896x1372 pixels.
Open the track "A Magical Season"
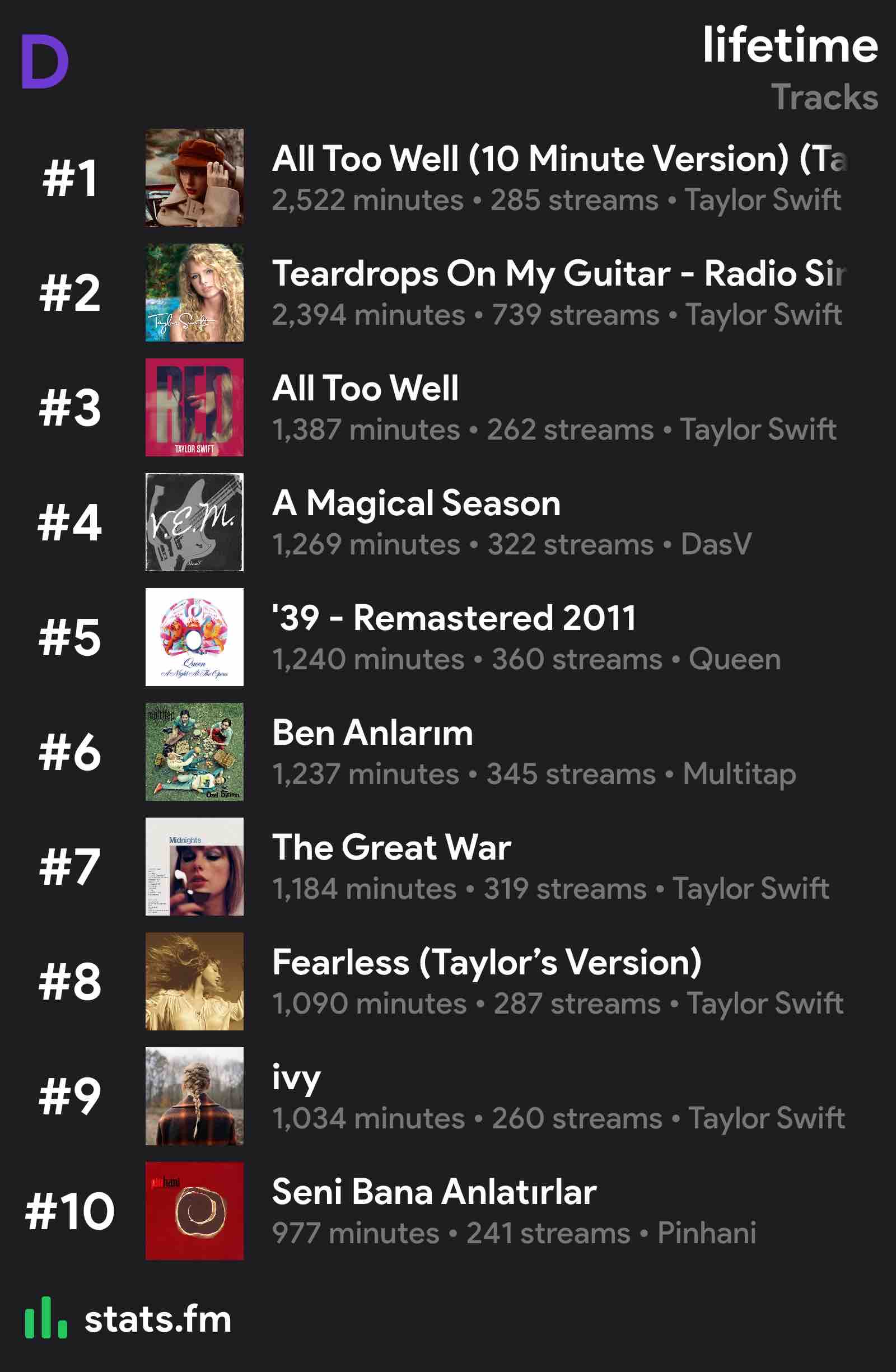pyautogui.click(x=416, y=503)
